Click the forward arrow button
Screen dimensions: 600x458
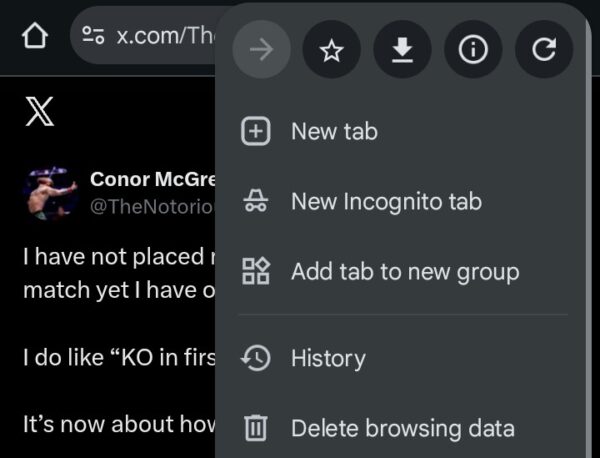[x=261, y=50]
